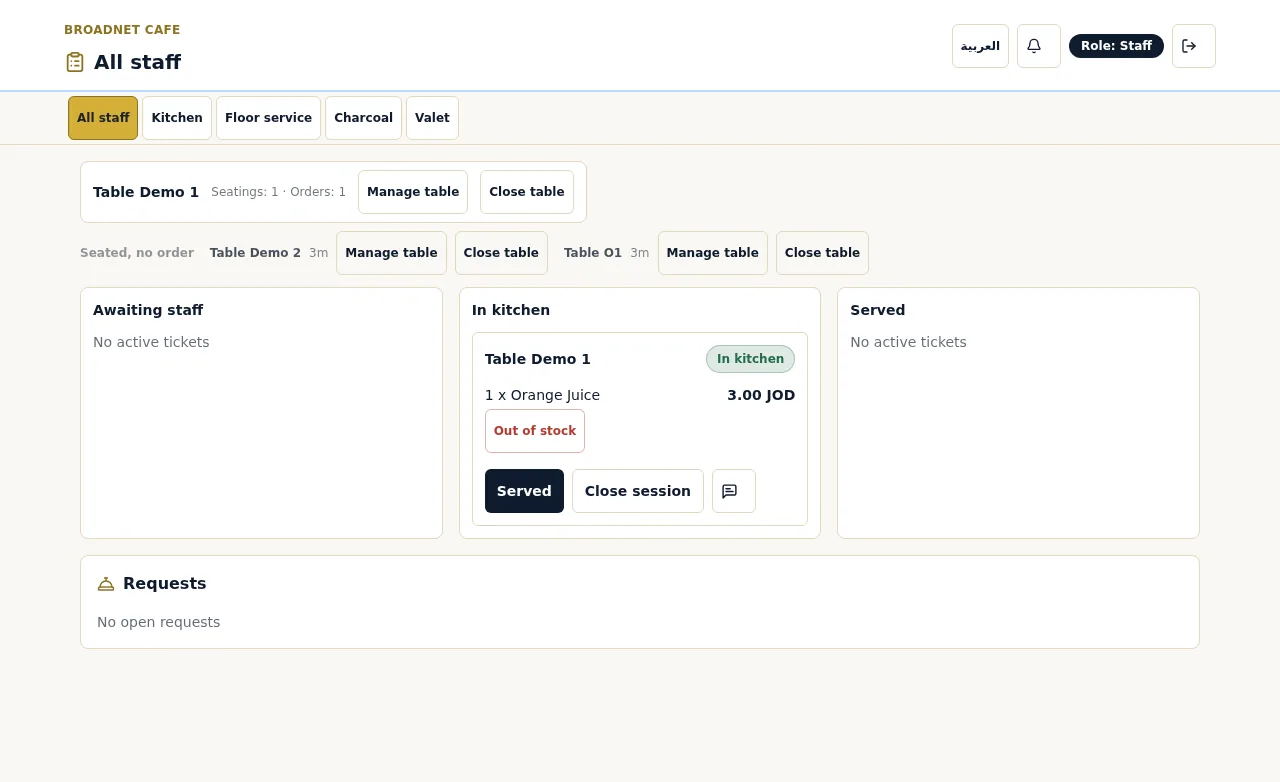Click the 'Seated, no order' label
Screen dimensions: 1280x782
click(x=137, y=253)
